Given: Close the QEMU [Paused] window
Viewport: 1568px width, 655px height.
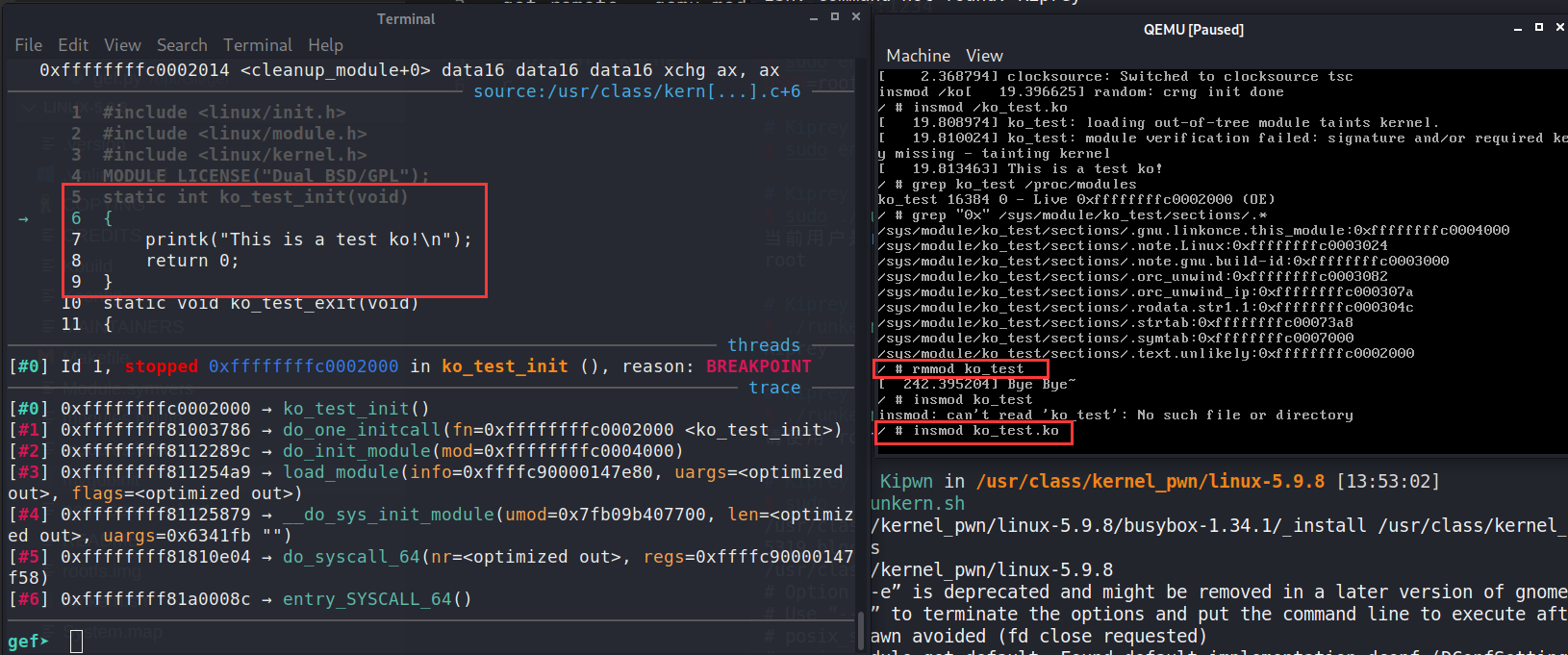Looking at the screenshot, I should [x=1559, y=29].
